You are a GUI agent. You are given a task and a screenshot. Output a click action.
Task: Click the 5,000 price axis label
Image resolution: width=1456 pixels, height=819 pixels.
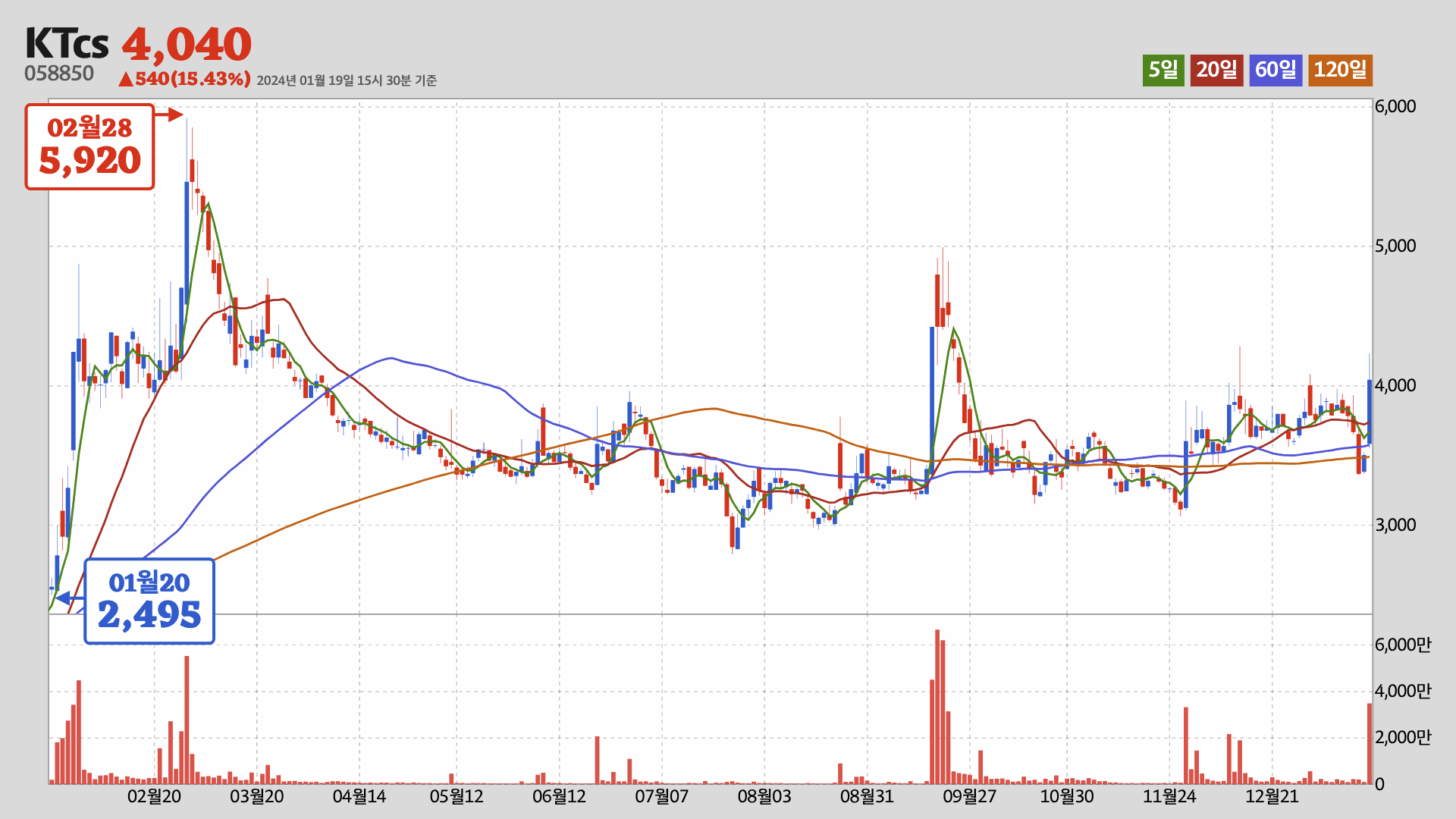(1395, 246)
